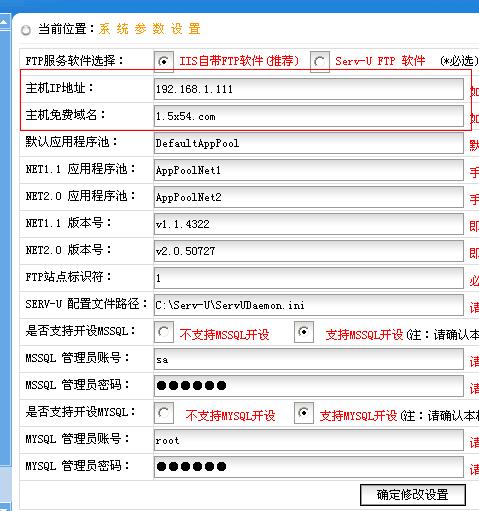
Task: Click NET2.0 应用程序池 field AppPoolNet2
Action: click(x=309, y=197)
